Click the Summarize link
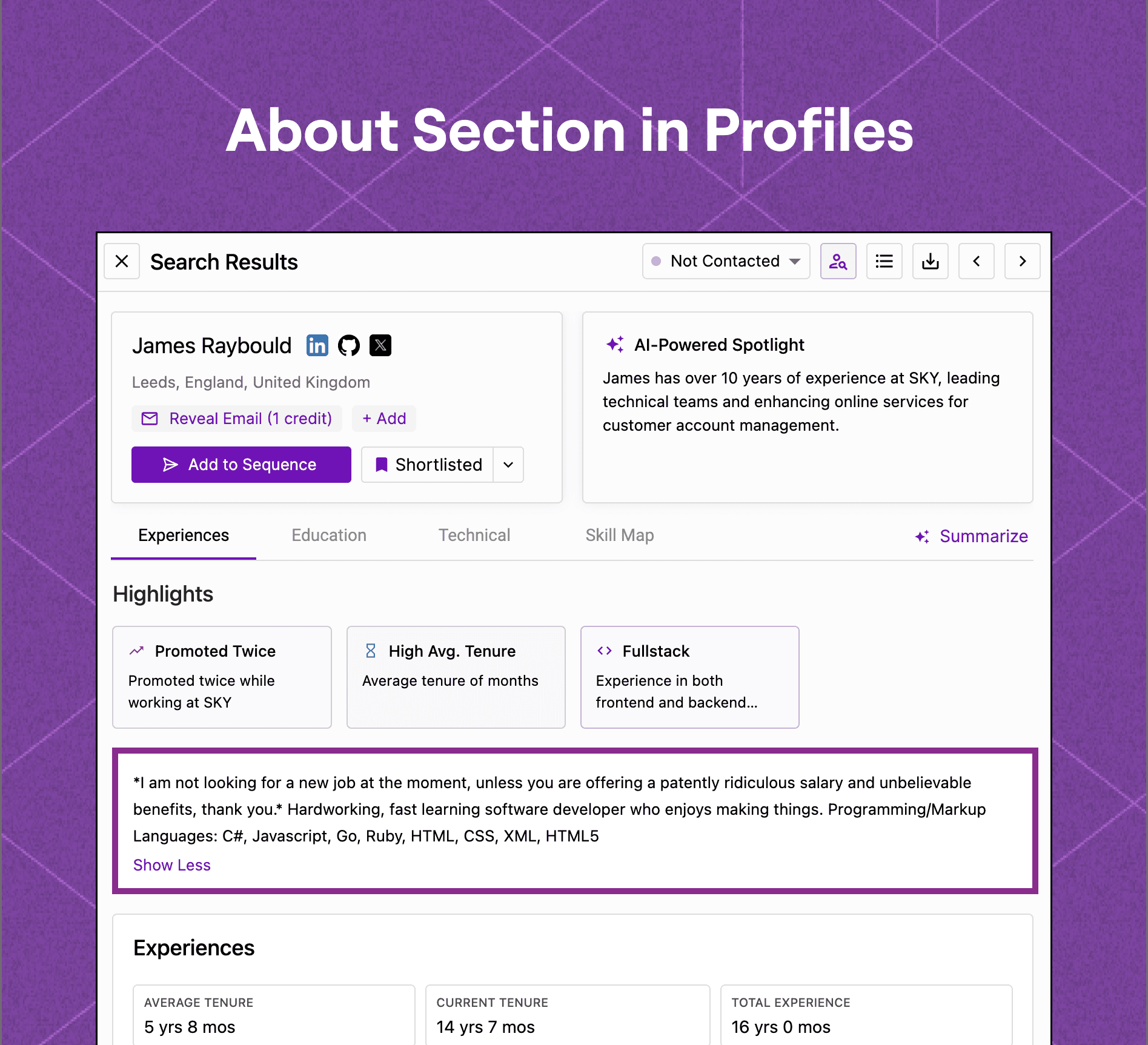Image resolution: width=1148 pixels, height=1045 pixels. (972, 536)
